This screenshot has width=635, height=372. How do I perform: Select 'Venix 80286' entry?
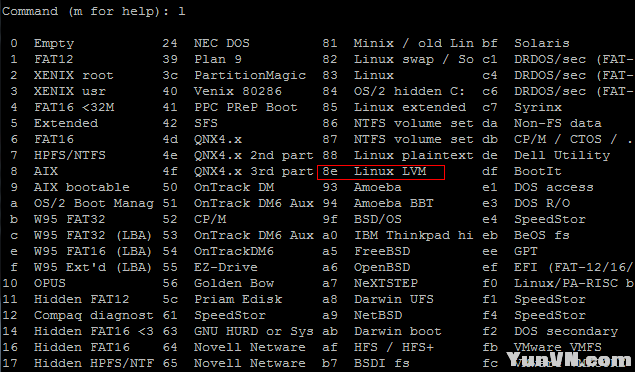coord(238,91)
